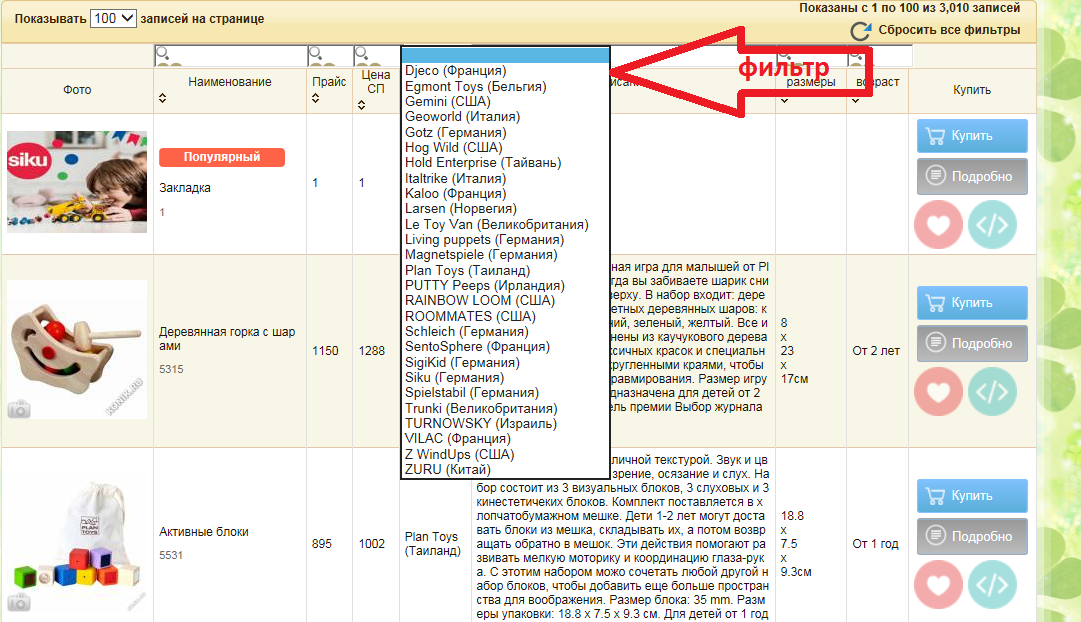Viewport: 1081px width, 622px height.
Task: Click the embed code icon for Закладка
Action: tap(992, 225)
